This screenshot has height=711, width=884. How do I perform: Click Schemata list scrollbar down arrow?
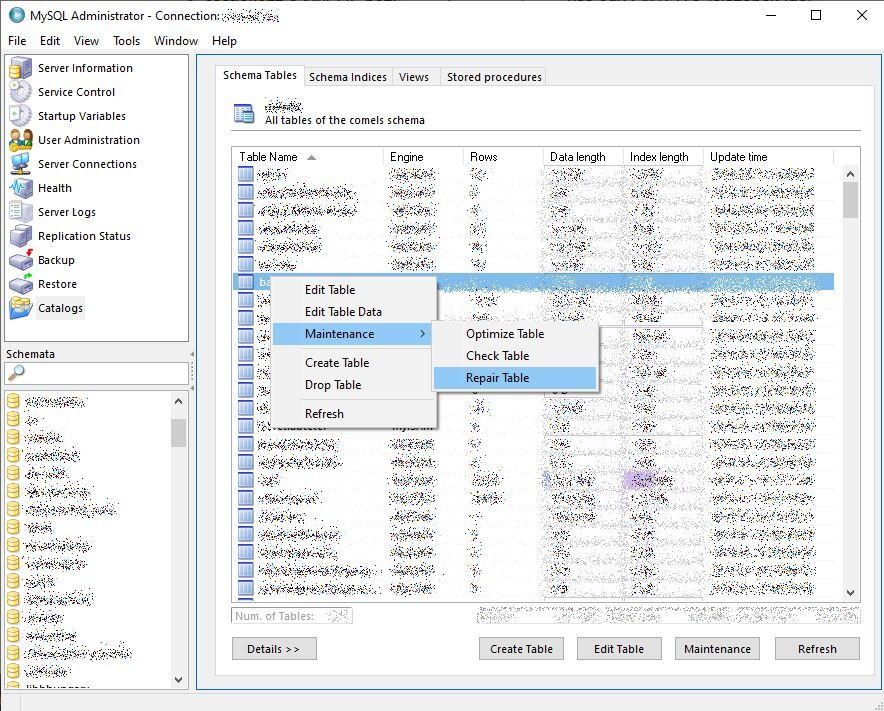(x=179, y=679)
